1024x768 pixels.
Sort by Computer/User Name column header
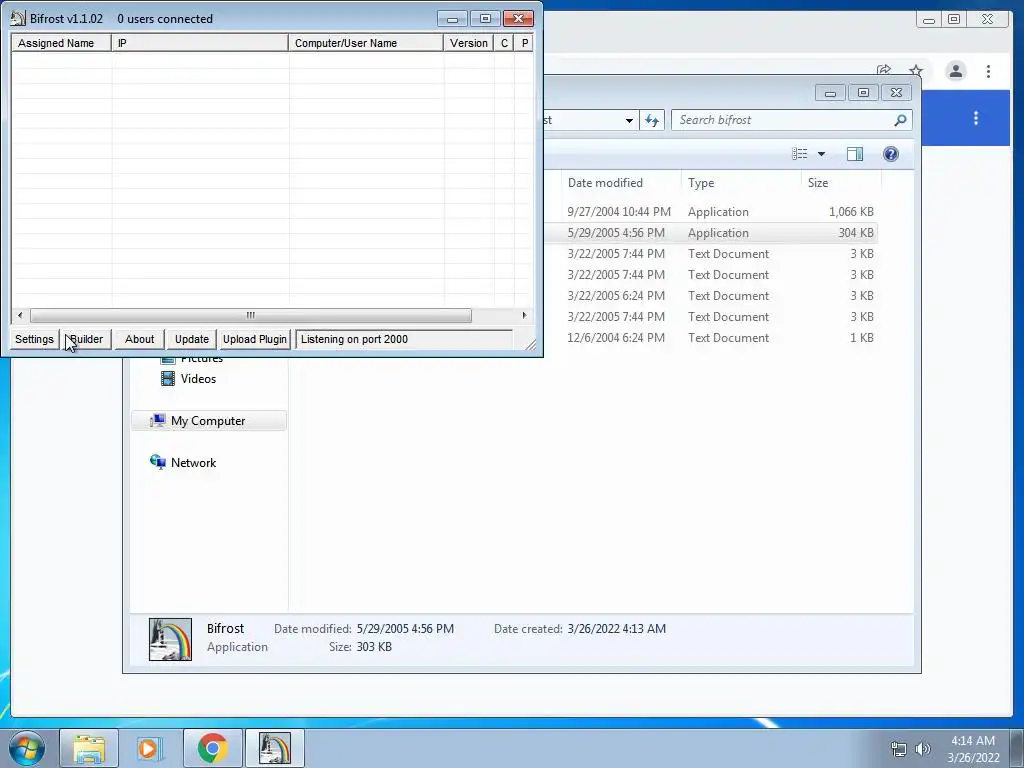click(366, 43)
